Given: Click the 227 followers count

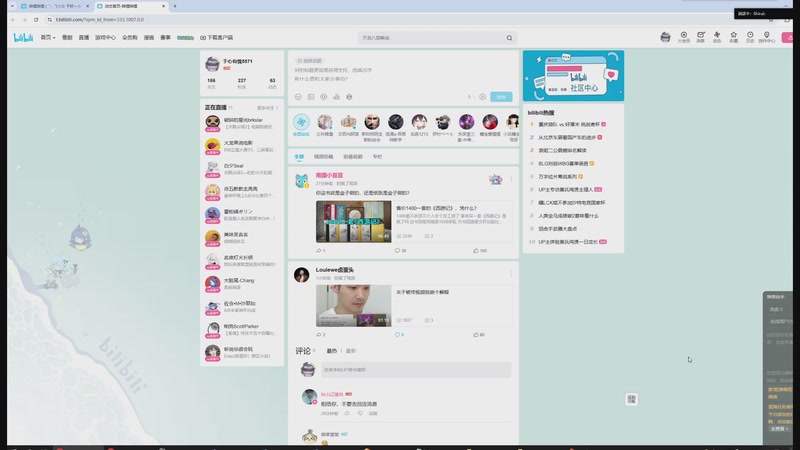Looking at the screenshot, I should [242, 83].
